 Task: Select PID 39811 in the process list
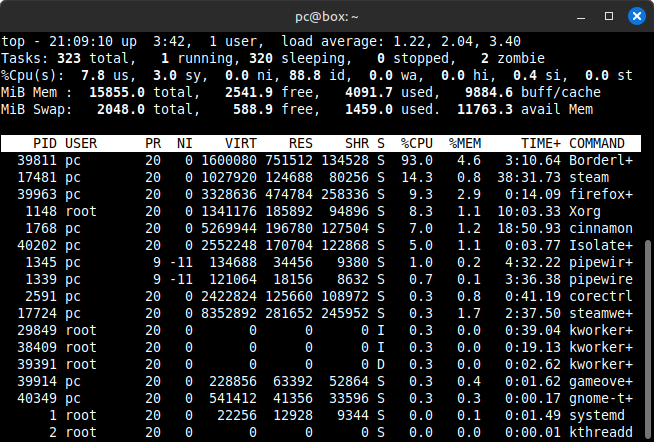pyautogui.click(x=37, y=161)
